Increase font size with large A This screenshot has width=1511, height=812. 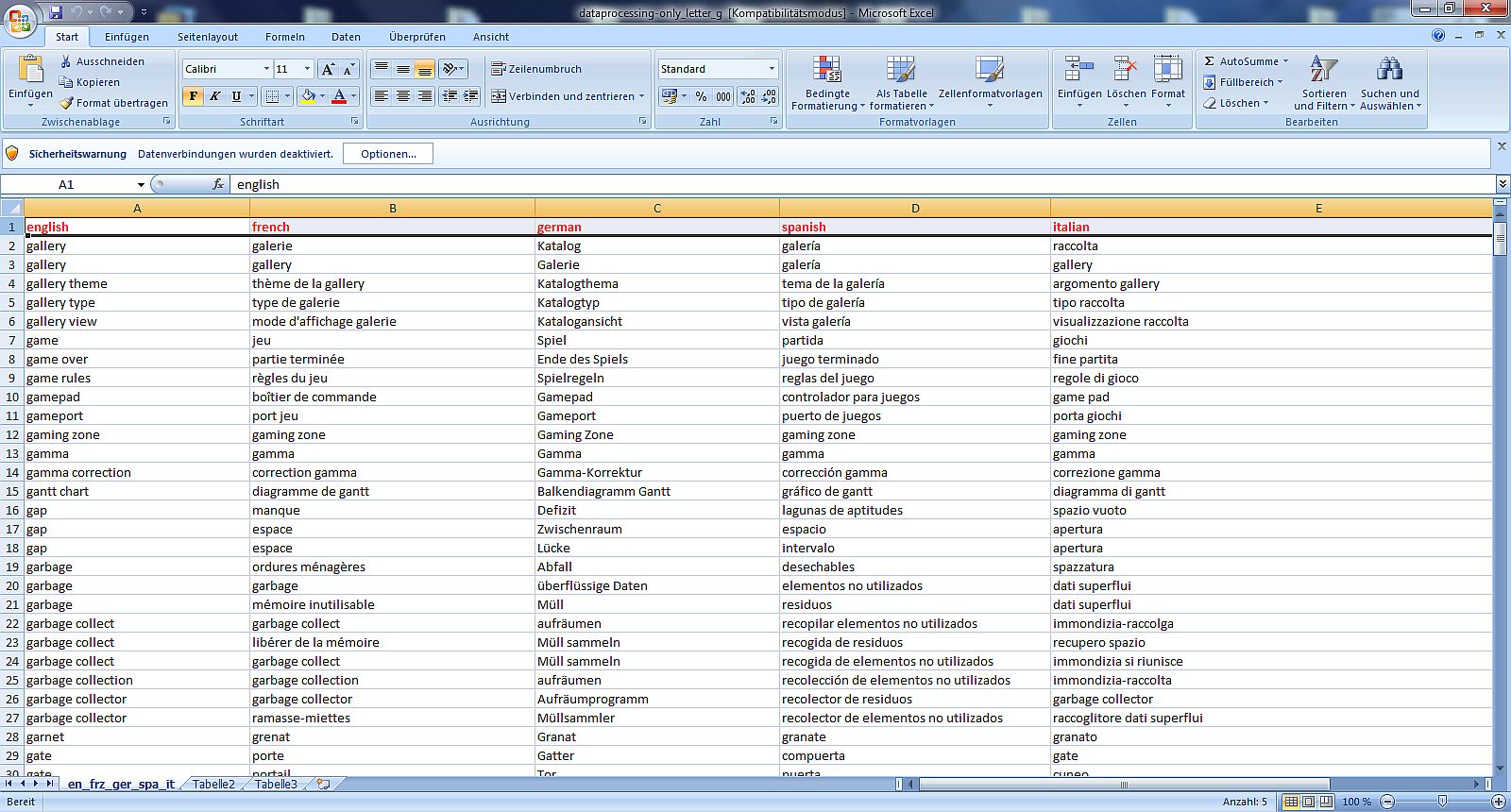click(327, 69)
